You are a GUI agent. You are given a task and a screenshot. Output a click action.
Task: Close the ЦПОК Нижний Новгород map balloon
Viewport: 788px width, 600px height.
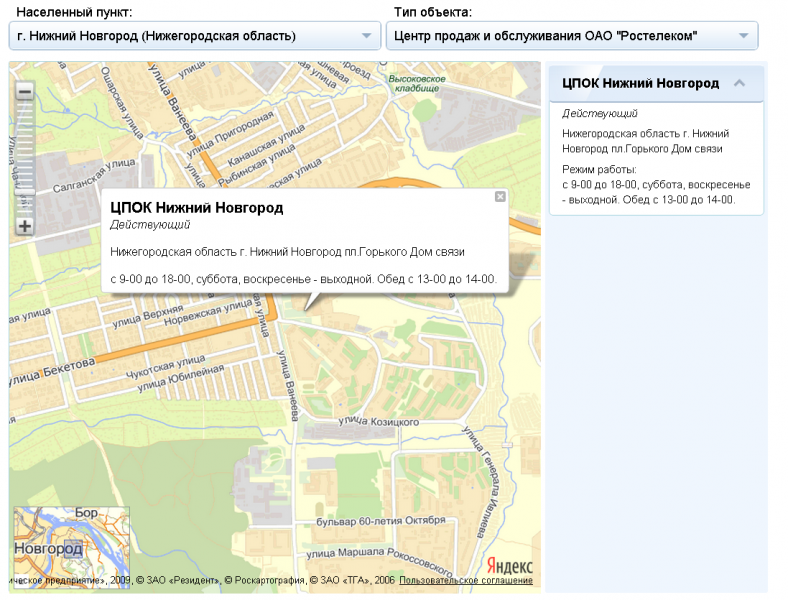point(500,196)
